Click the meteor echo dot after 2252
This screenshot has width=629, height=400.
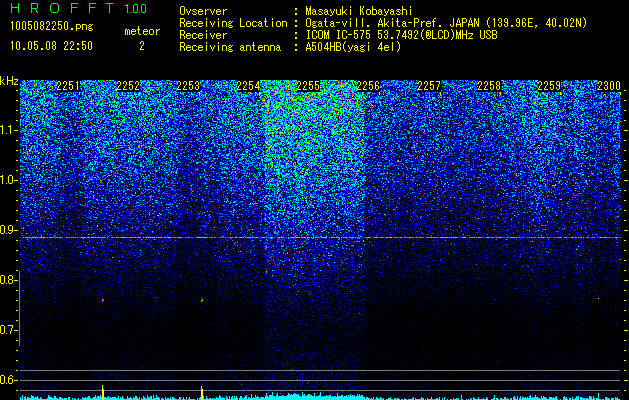[202, 300]
